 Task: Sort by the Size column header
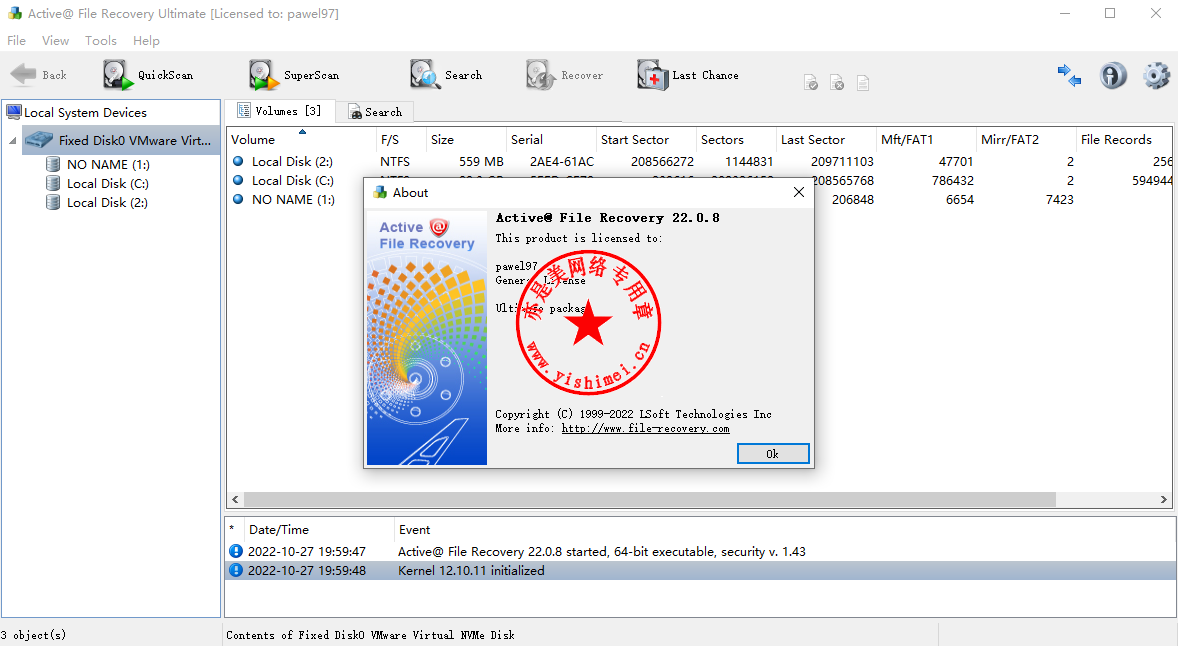tap(466, 140)
